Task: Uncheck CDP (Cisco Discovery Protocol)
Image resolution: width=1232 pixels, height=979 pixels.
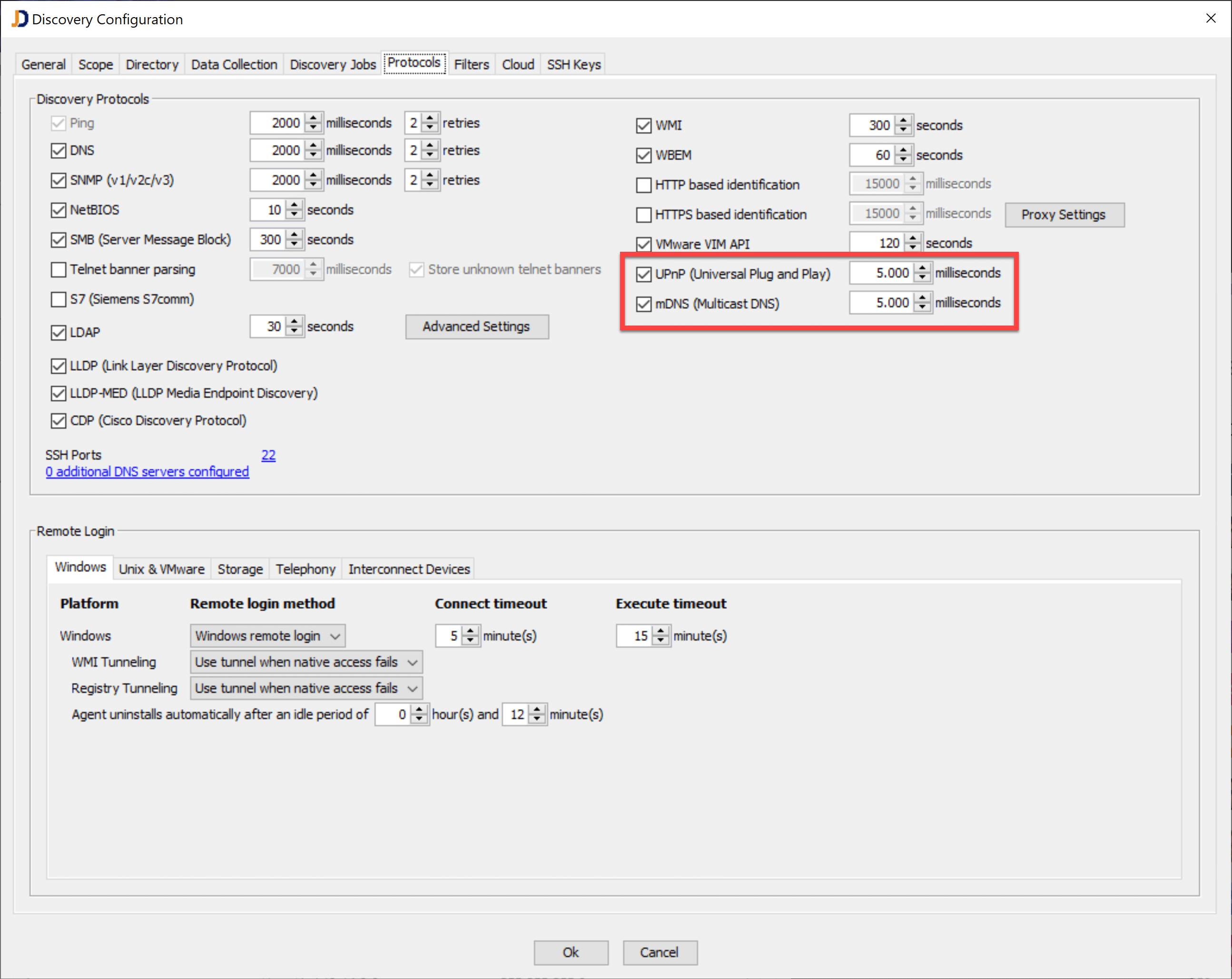Action: pos(58,421)
